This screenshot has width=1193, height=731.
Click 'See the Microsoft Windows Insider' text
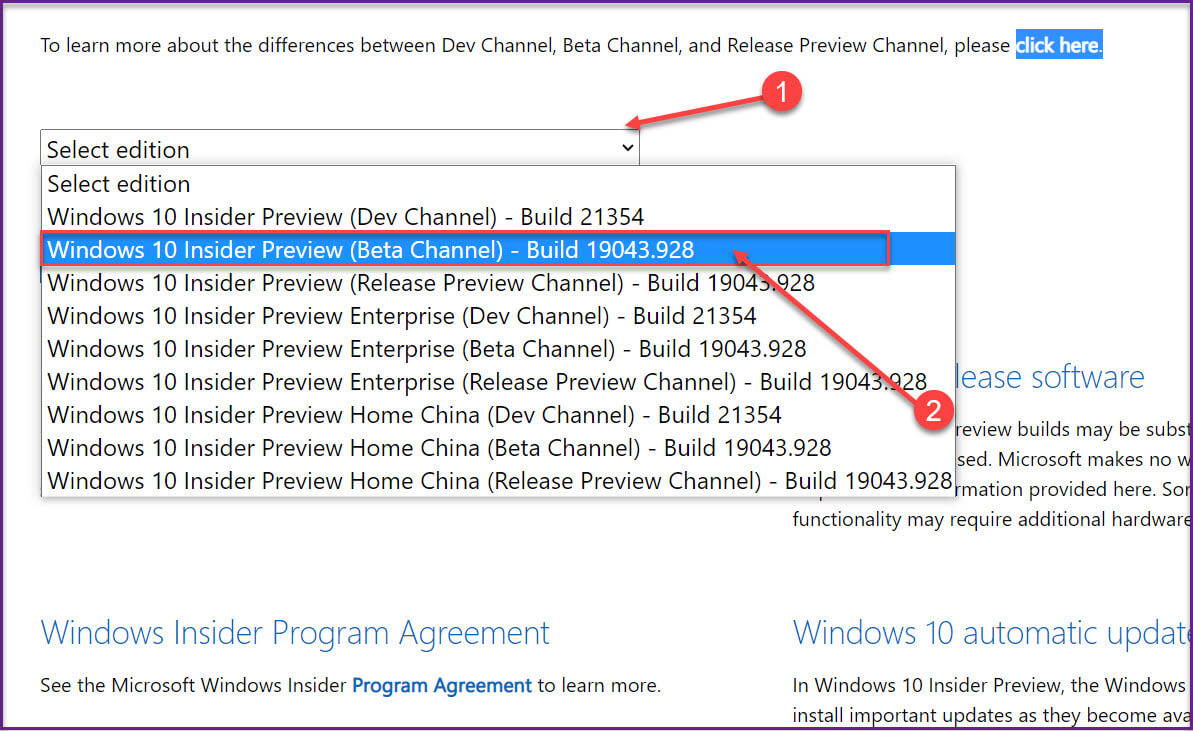pyautogui.click(x=193, y=685)
